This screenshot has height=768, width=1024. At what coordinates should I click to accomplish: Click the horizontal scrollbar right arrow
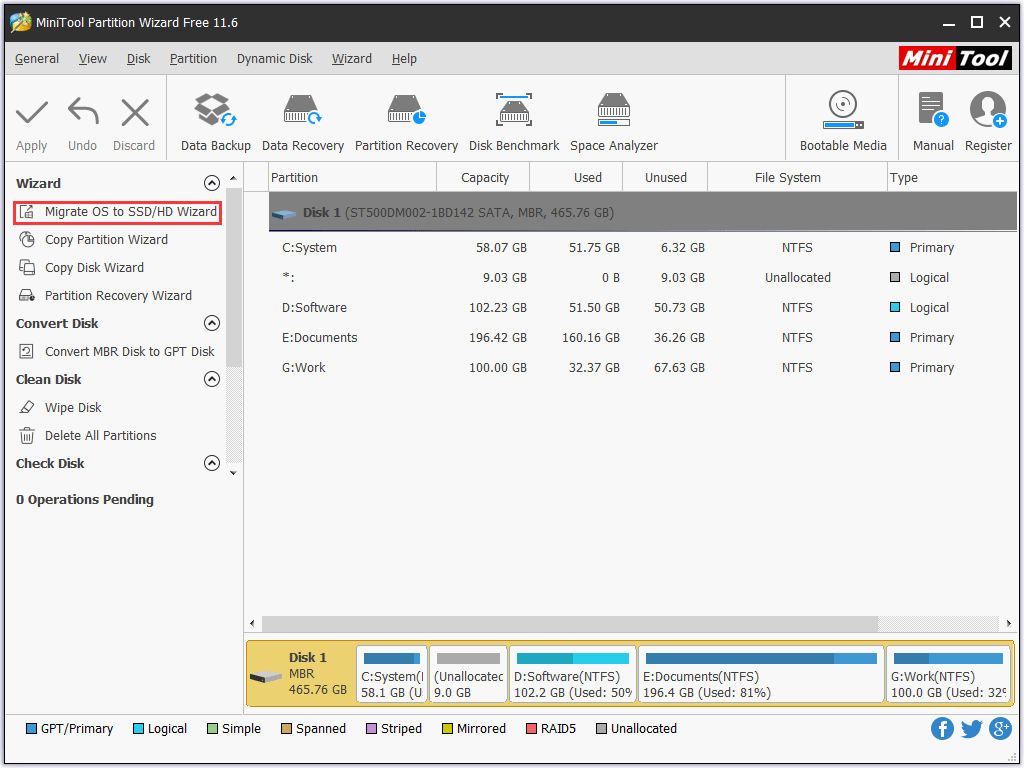click(1009, 624)
